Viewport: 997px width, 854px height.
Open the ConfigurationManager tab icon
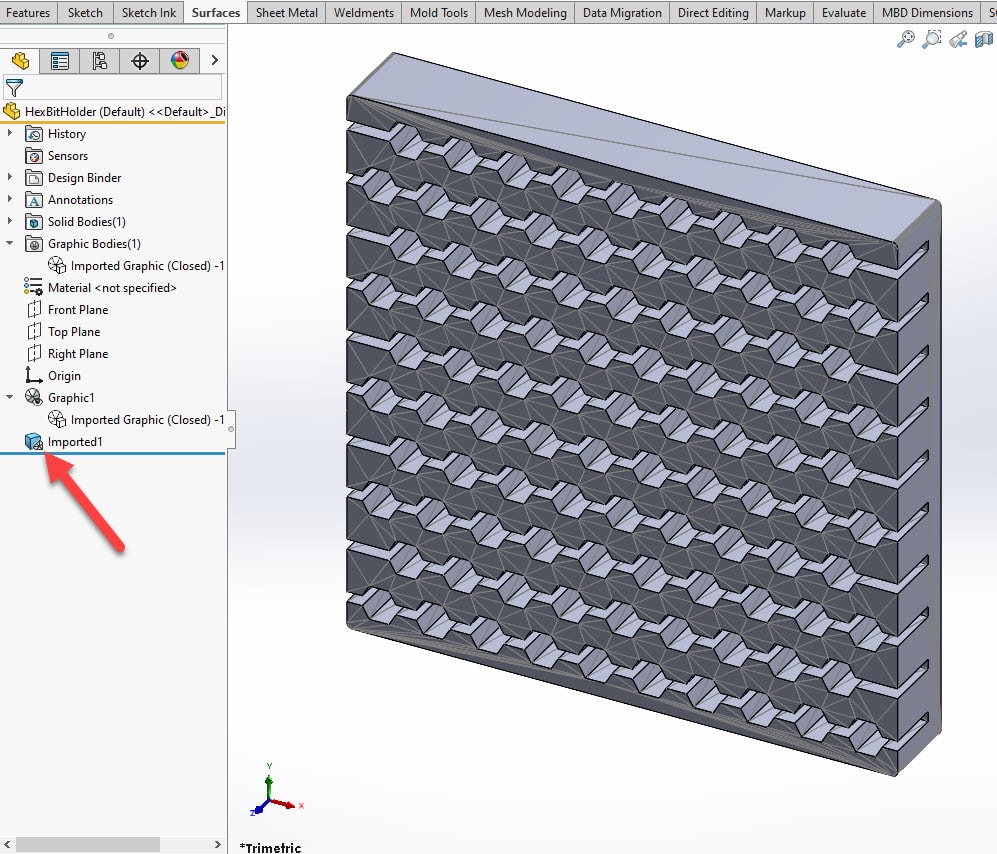[x=100, y=61]
